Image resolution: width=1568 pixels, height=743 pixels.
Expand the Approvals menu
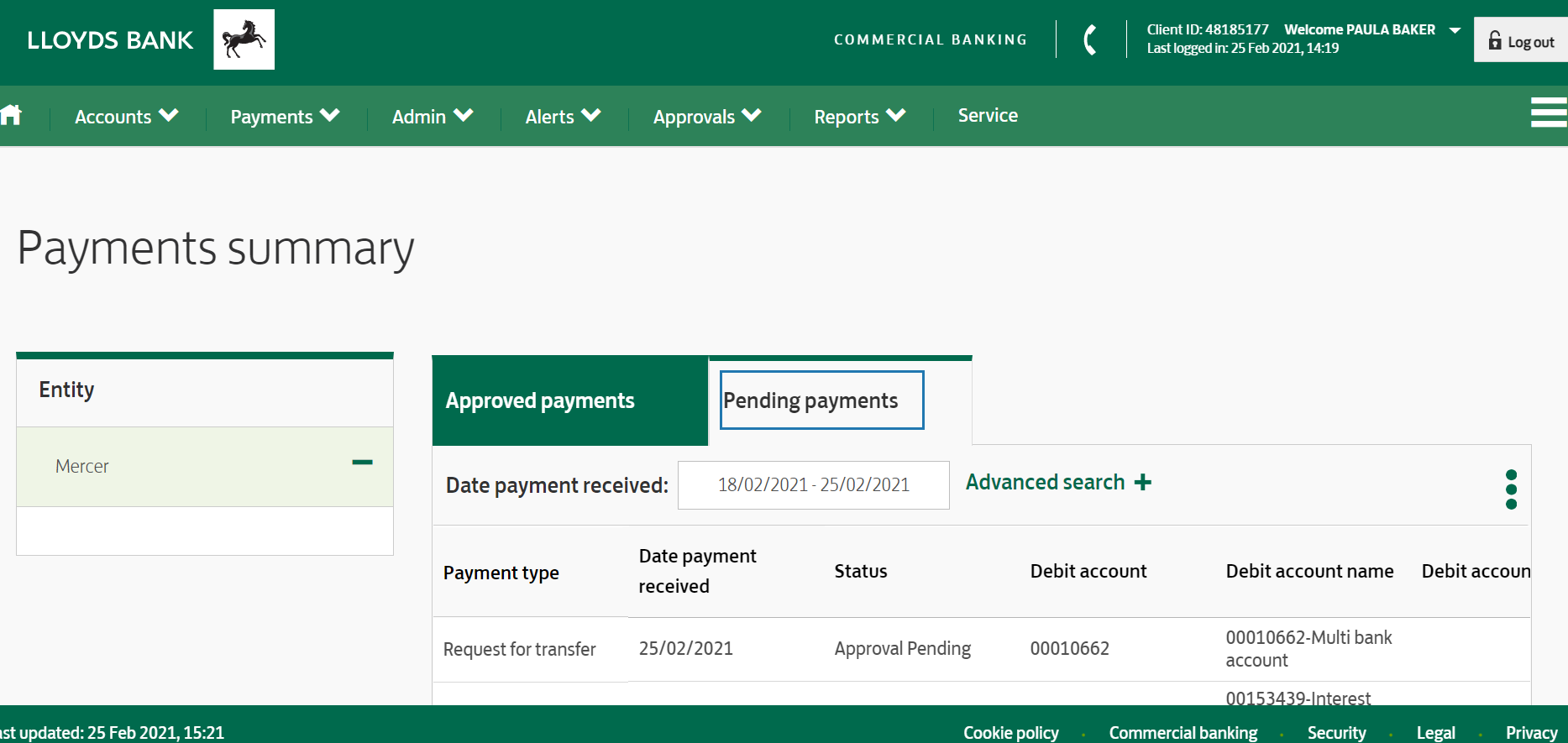pyautogui.click(x=707, y=116)
